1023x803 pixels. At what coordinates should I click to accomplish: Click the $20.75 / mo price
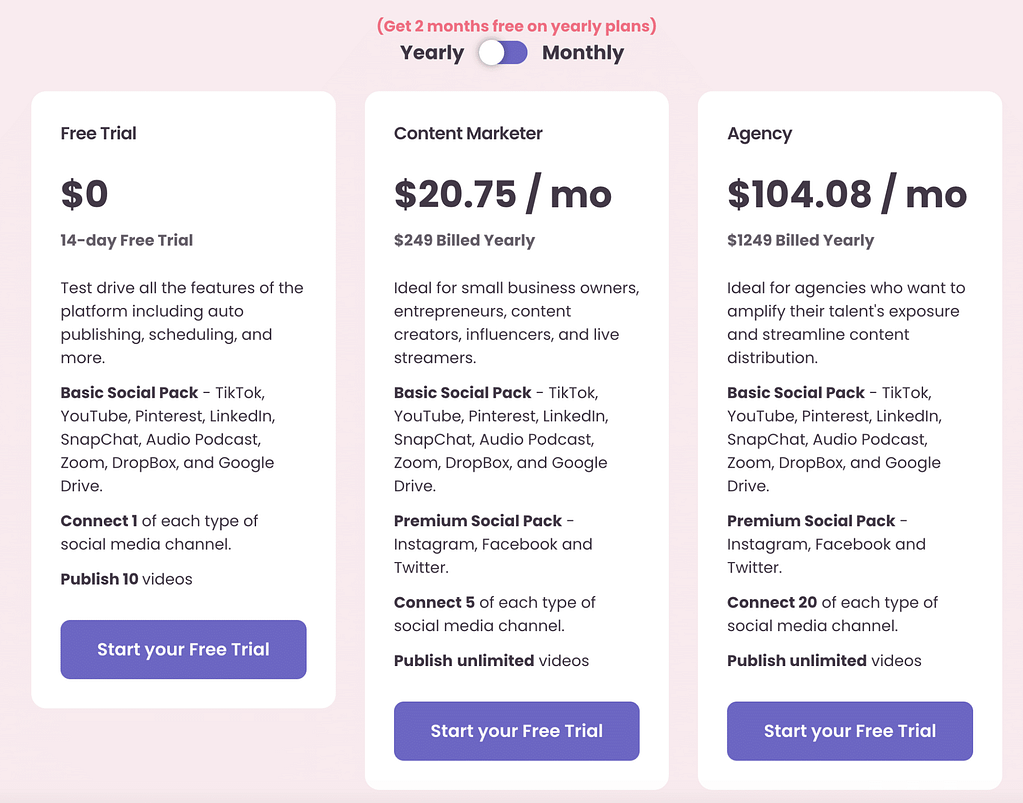click(x=502, y=194)
